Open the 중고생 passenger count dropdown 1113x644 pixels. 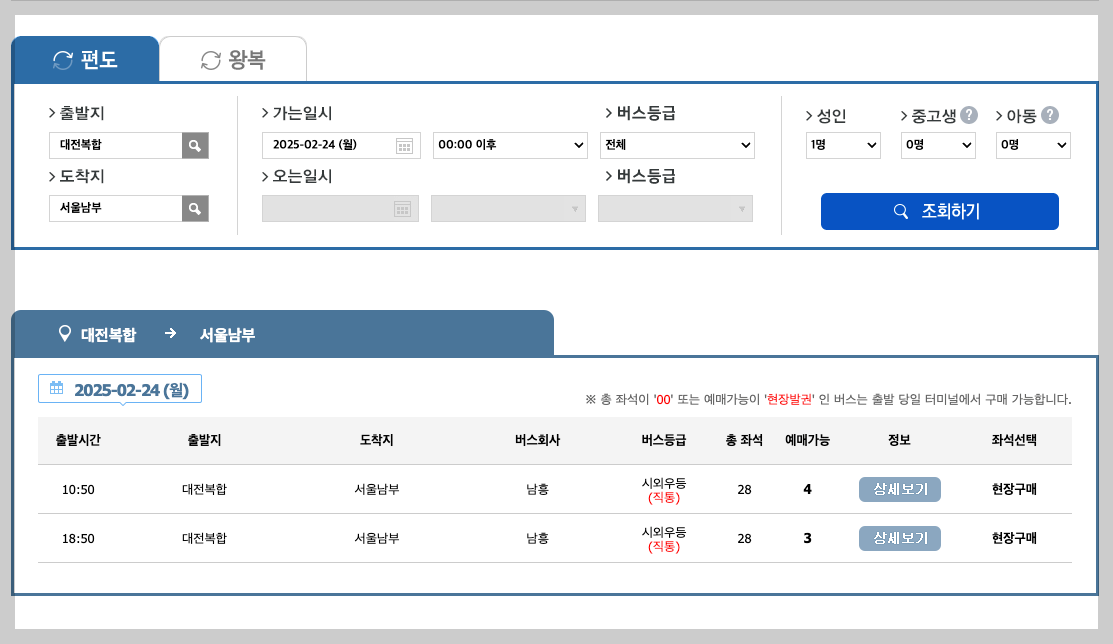point(937,145)
